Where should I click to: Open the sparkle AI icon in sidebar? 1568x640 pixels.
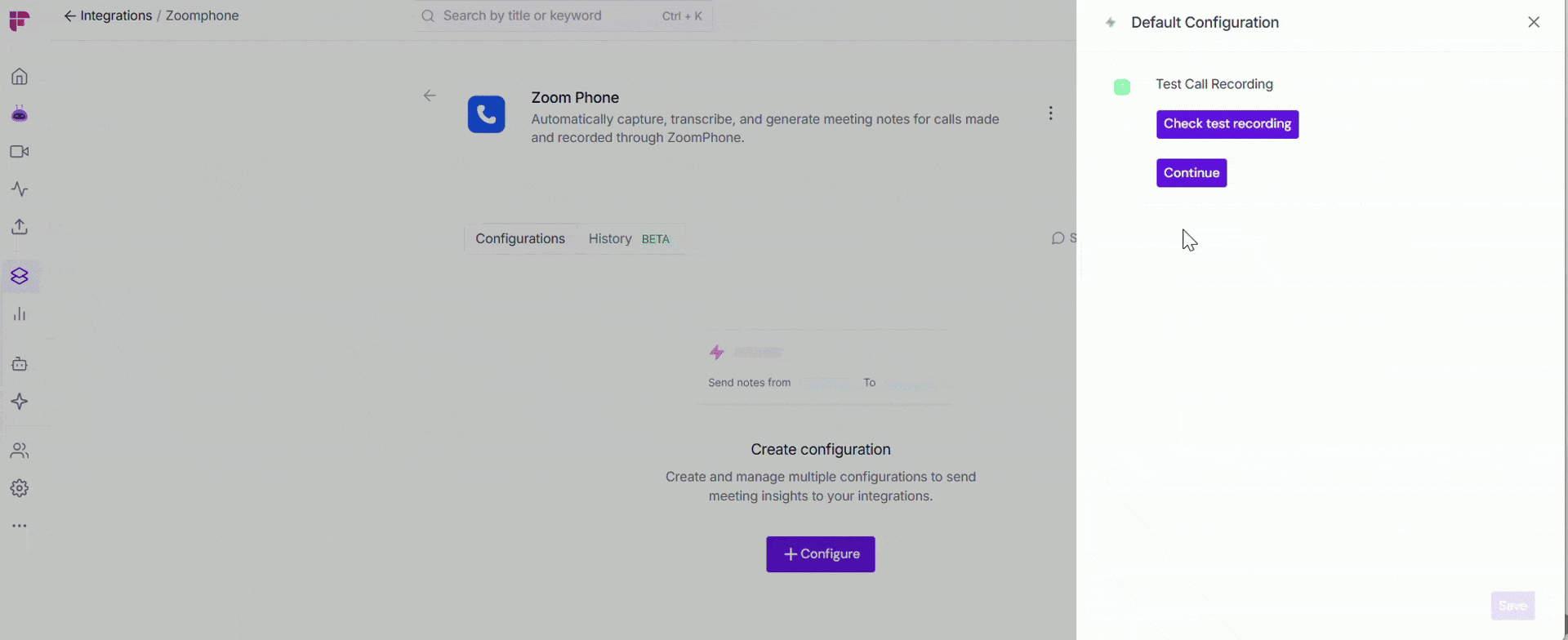pyautogui.click(x=20, y=402)
